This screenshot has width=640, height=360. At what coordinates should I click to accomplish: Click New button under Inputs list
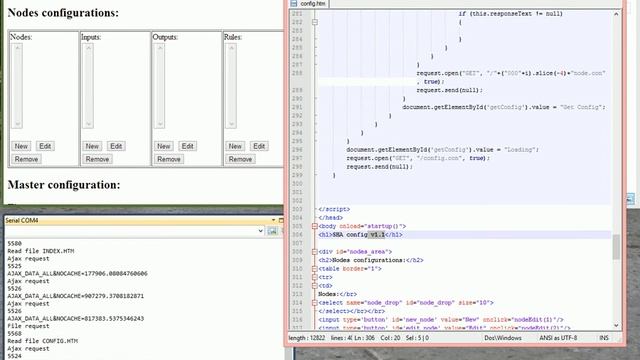click(92, 146)
